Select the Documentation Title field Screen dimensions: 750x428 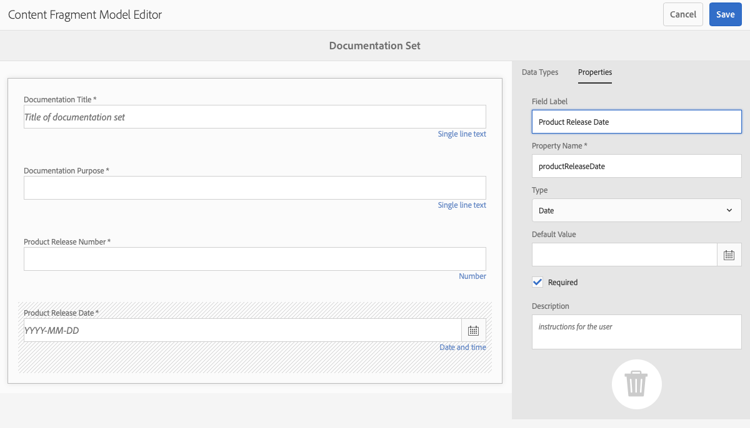(255, 117)
